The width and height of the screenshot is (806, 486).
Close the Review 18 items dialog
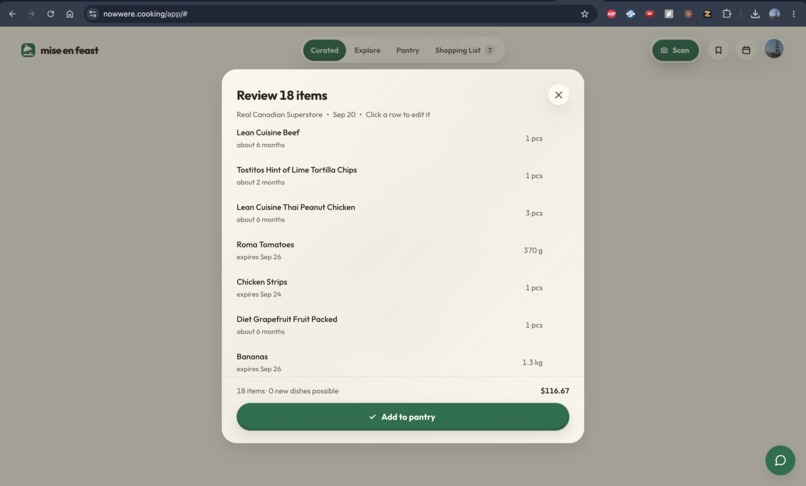[x=558, y=95]
